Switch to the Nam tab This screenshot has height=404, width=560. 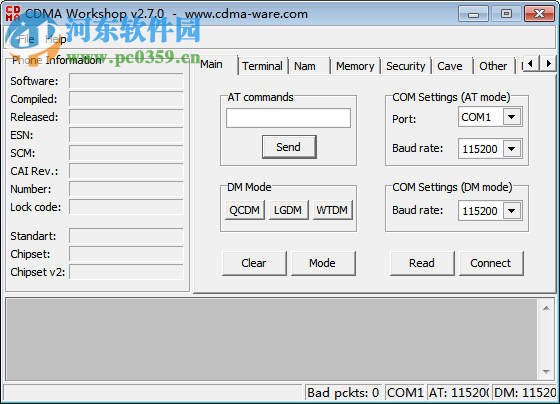pyautogui.click(x=305, y=66)
